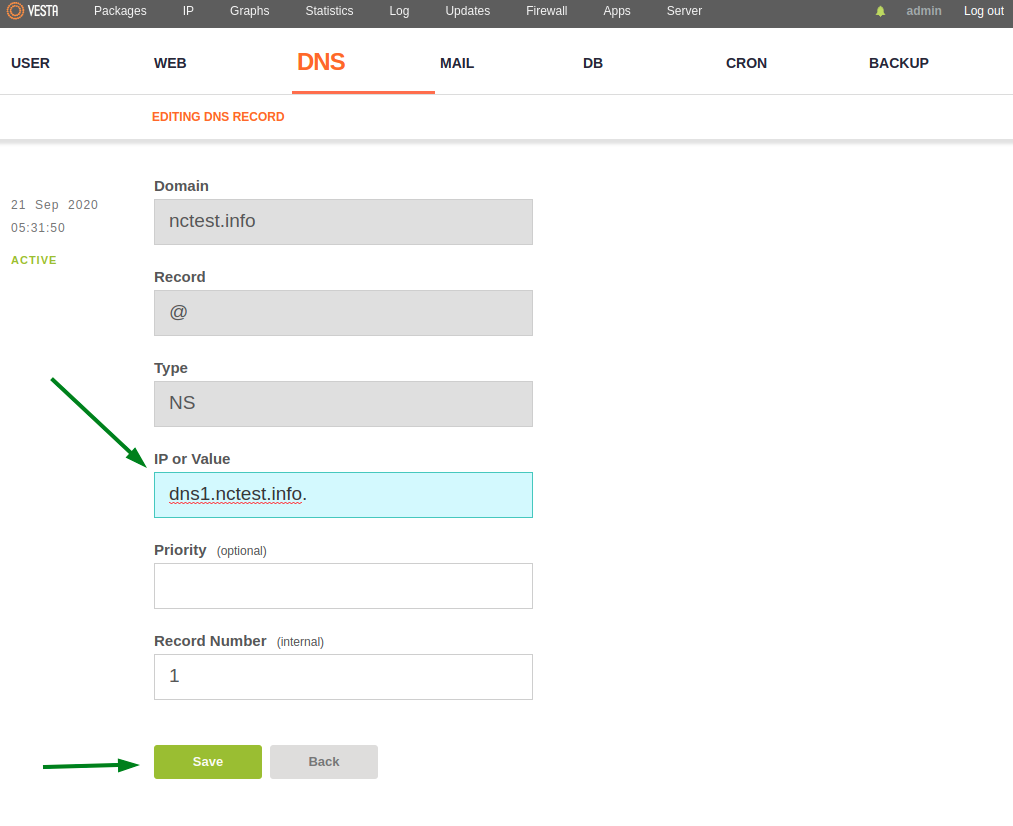1013x826 pixels.
Task: Open Graphs in top navigation
Action: (x=249, y=11)
